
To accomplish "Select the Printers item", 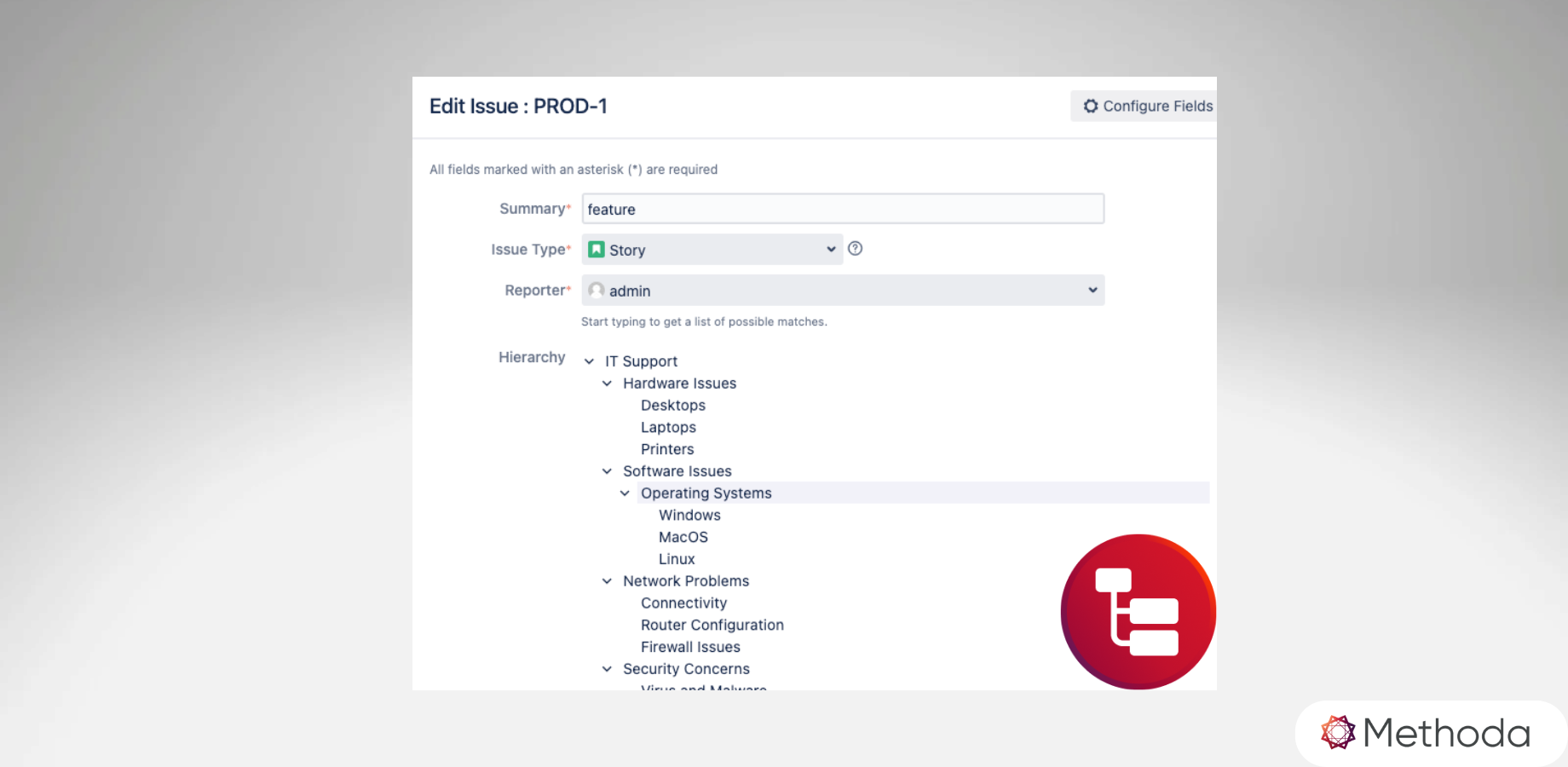I will 667,449.
